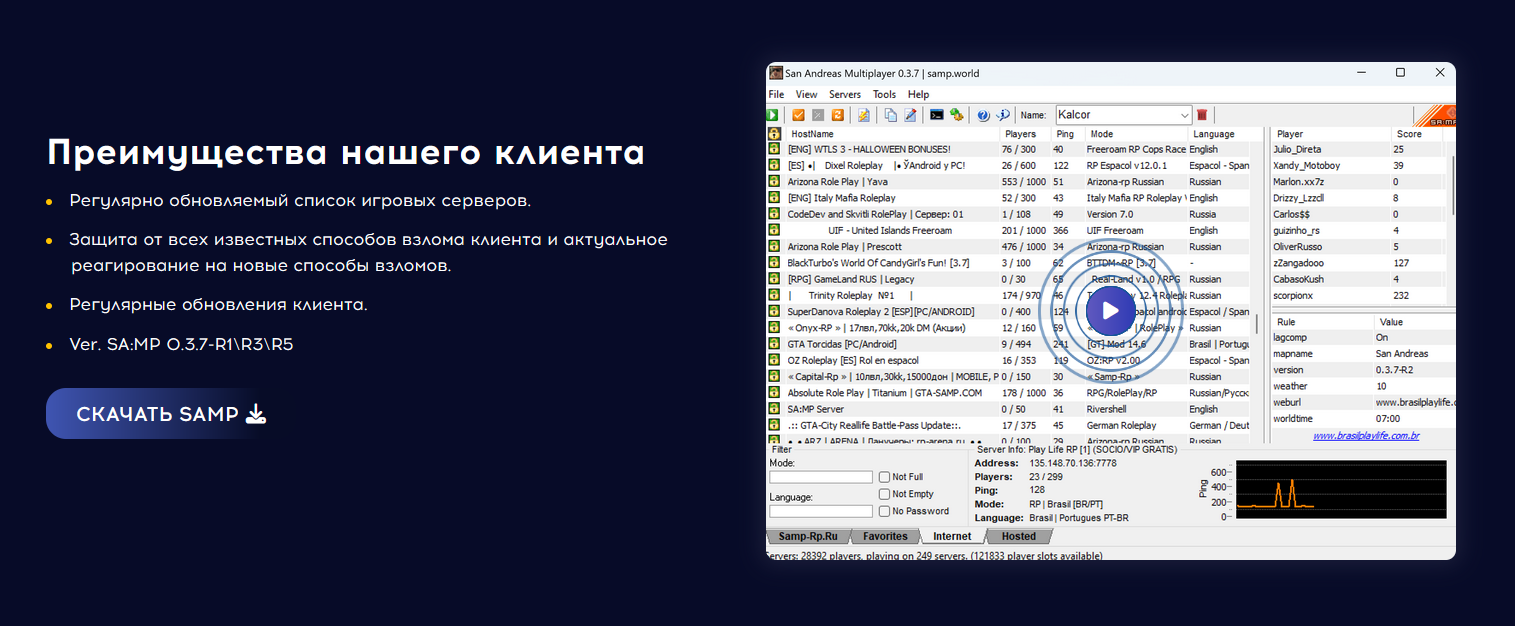
Task: Click the SA-MP logo in toolbar corner
Action: pyautogui.click(x=1436, y=114)
